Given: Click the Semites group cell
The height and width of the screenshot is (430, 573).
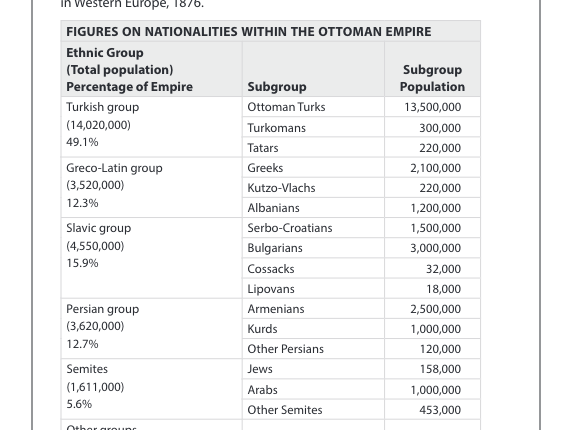Looking at the screenshot, I should [152, 389].
